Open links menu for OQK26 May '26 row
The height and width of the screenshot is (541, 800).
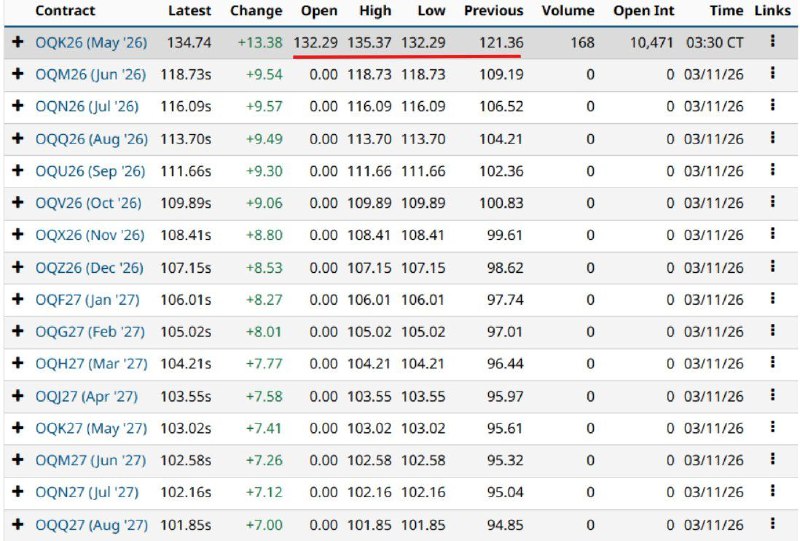coord(772,42)
